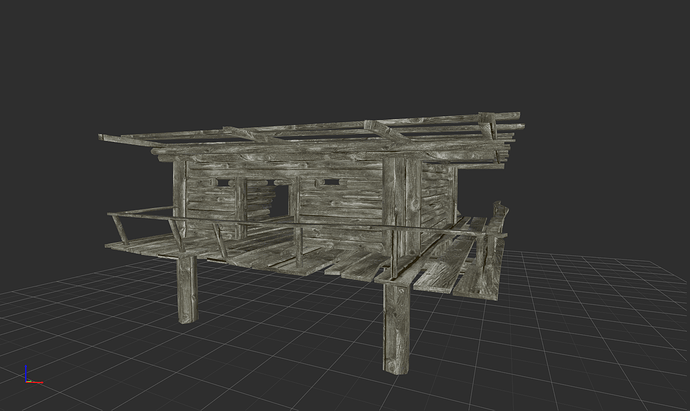Click the XYZ axis orientation gizmo
Image resolution: width=690 pixels, height=411 pixels.
(x=30, y=375)
